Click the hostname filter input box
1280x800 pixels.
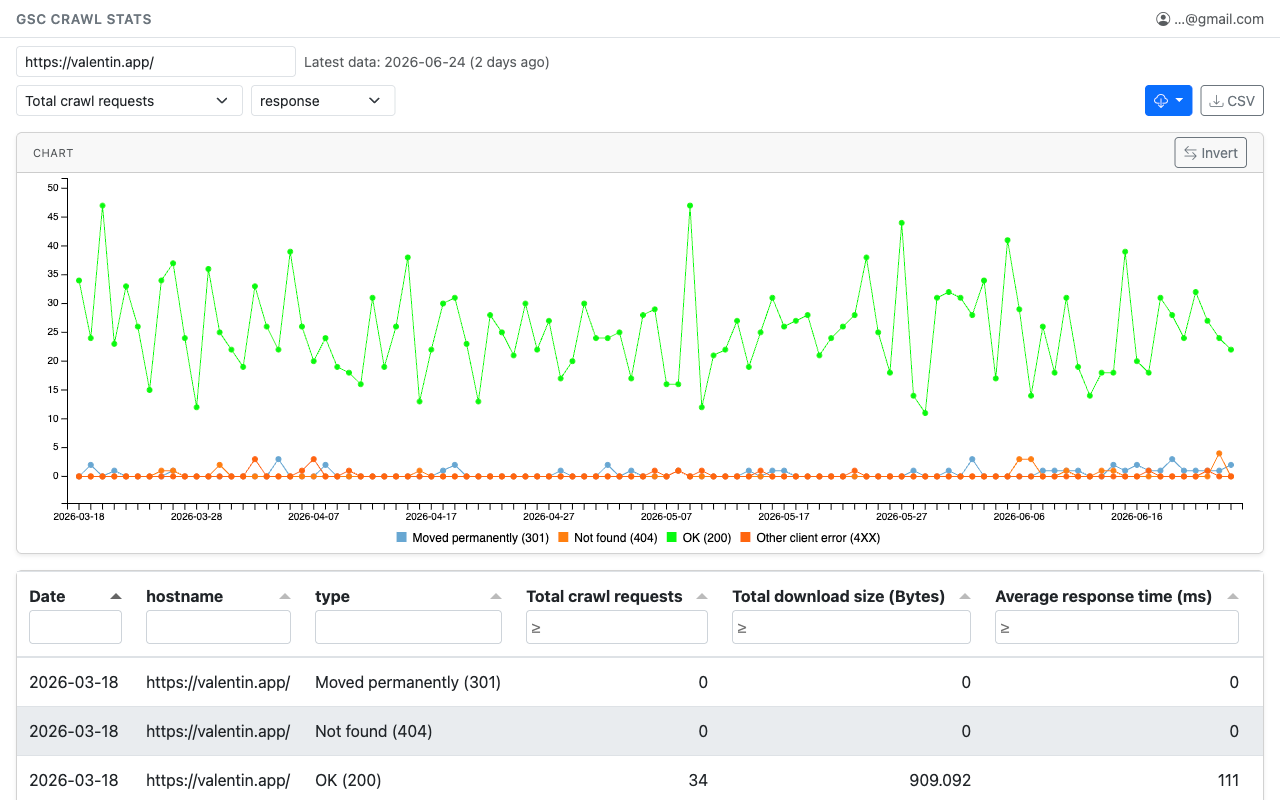click(x=218, y=627)
